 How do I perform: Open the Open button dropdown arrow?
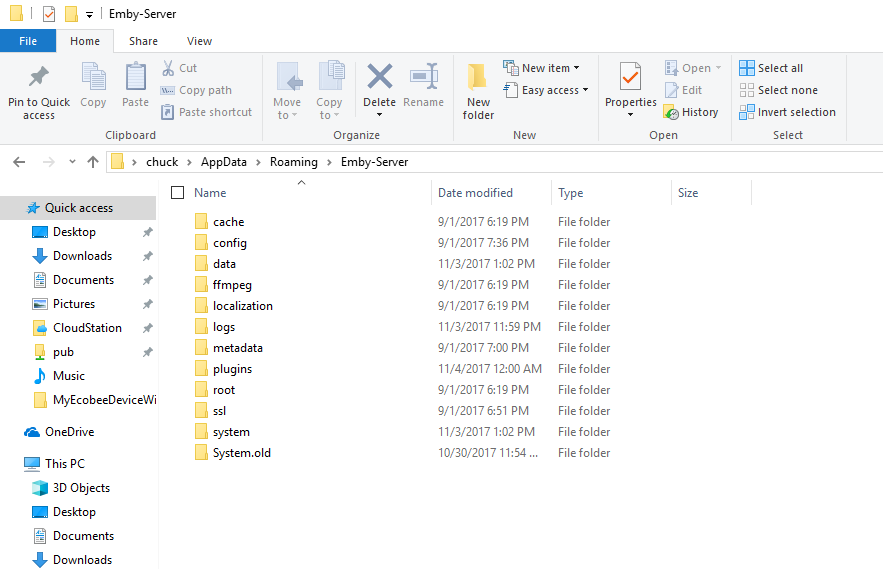718,68
